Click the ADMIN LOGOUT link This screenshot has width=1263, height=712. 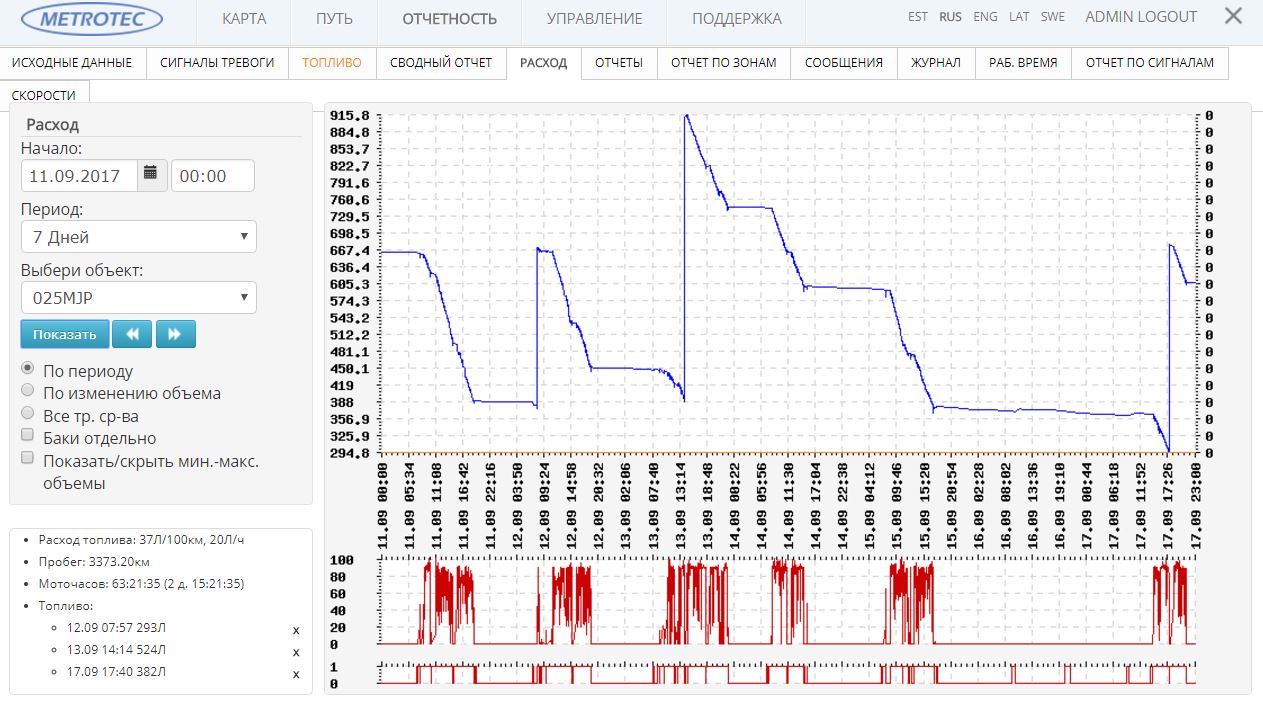1140,17
